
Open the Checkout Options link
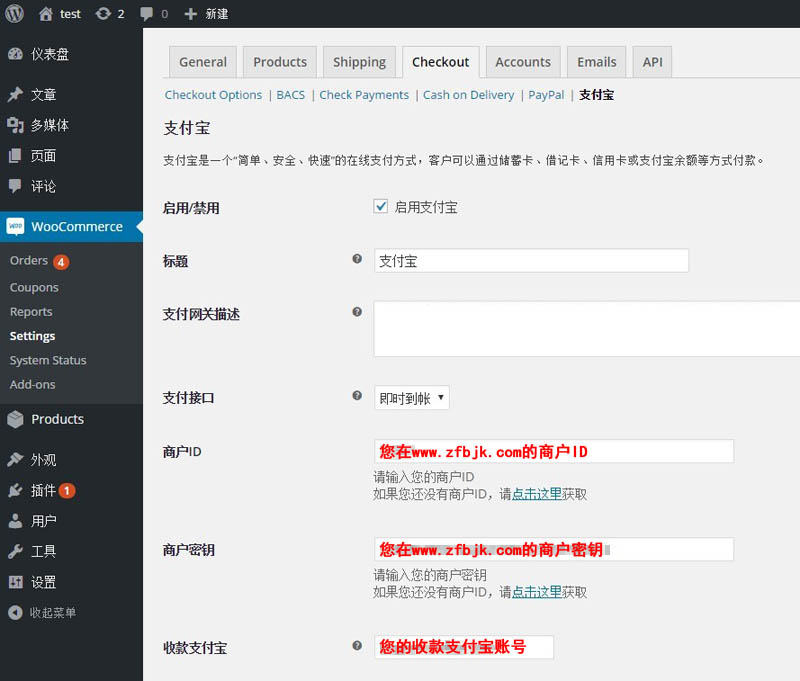click(213, 95)
